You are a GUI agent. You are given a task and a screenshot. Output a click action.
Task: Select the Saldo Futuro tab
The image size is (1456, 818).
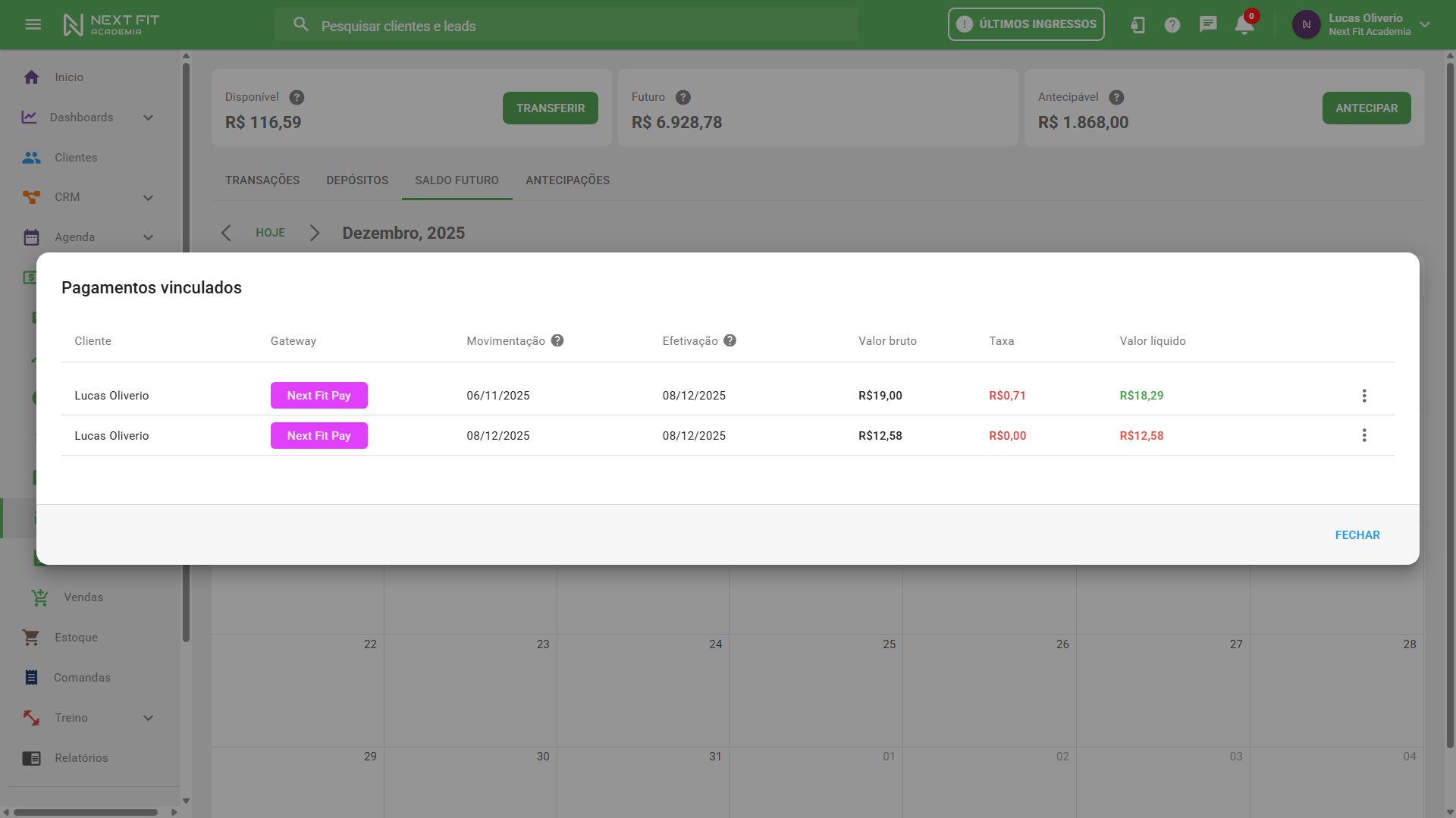457,180
